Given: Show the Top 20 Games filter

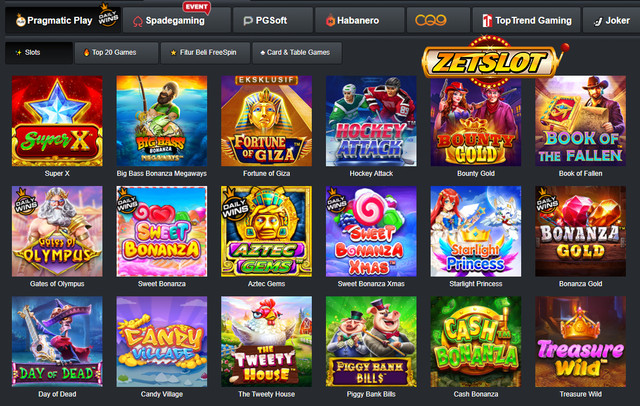Looking at the screenshot, I should 116,53.
